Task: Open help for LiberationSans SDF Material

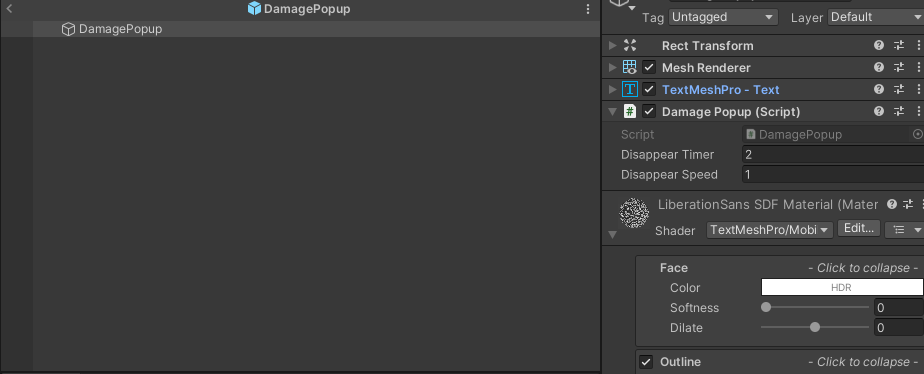Action: 892,204
